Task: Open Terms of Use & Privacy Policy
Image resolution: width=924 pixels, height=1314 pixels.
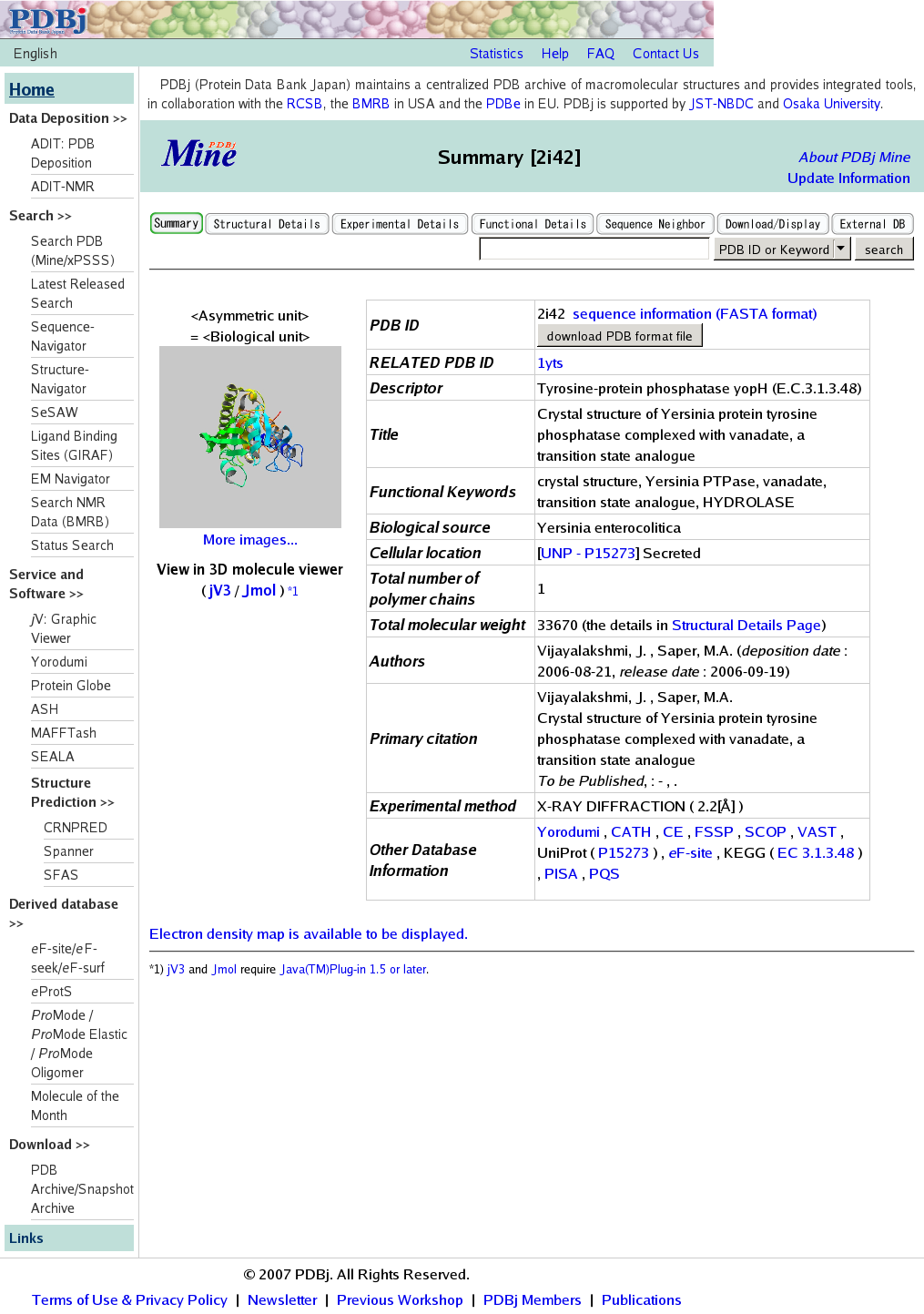Action: (x=129, y=1299)
